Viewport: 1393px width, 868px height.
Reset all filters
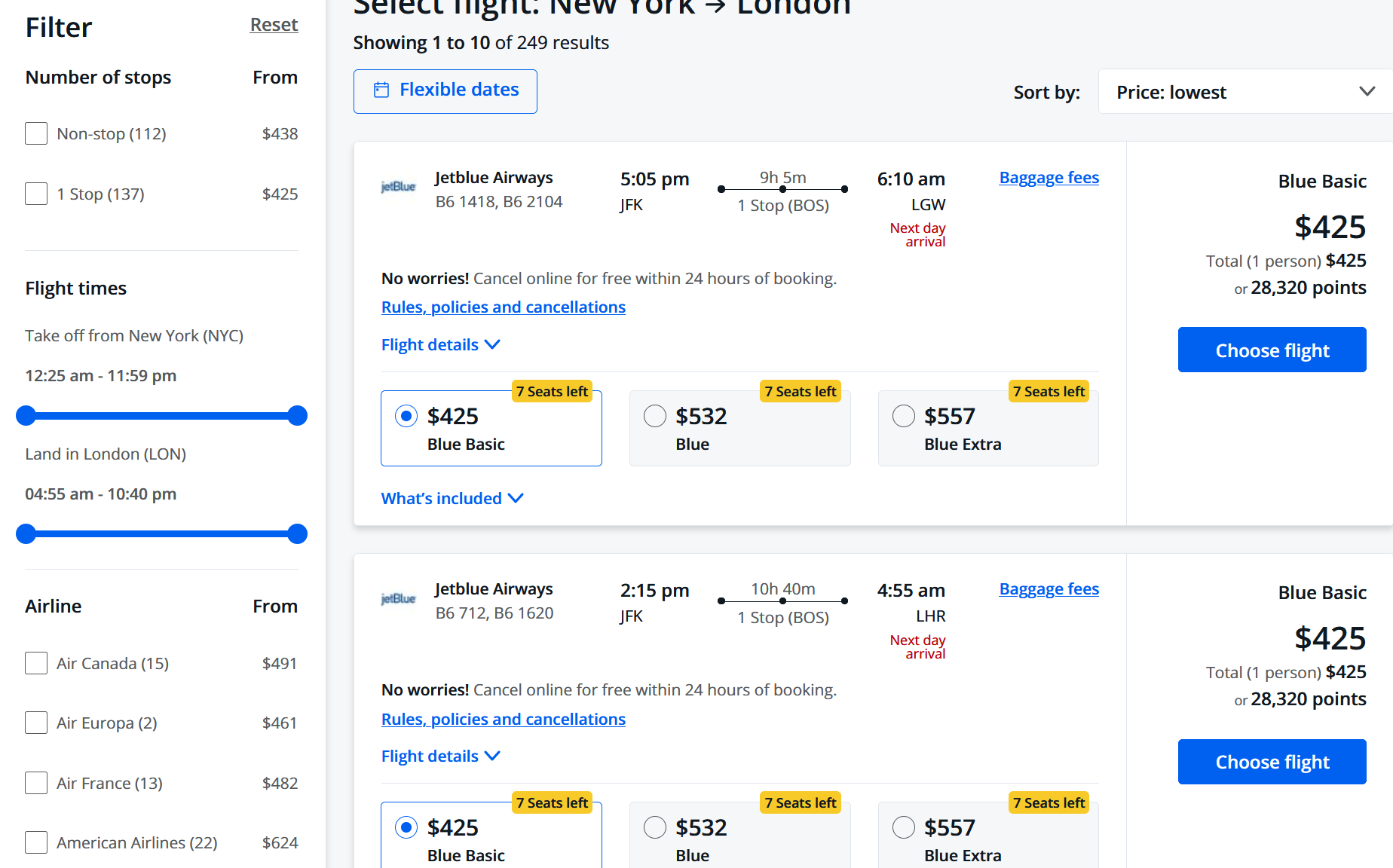274,25
